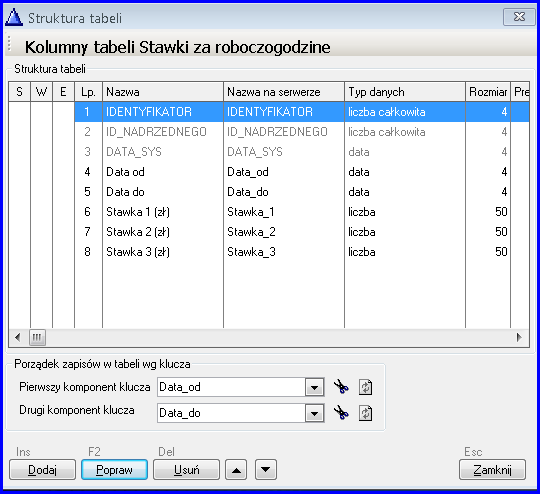540x494 pixels.
Task: Move column up with the up-arrow button
Action: pos(236,470)
